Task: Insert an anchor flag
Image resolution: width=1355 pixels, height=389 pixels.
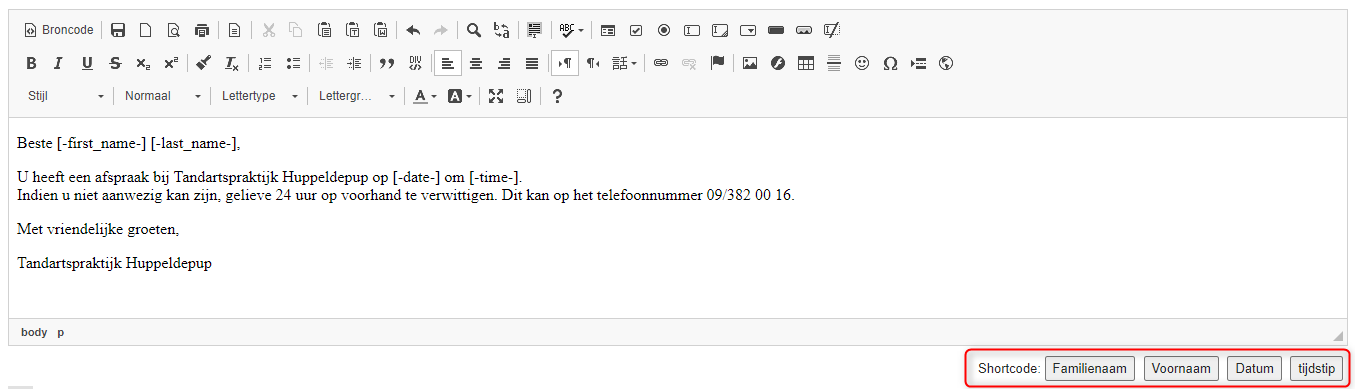Action: pyautogui.click(x=717, y=63)
